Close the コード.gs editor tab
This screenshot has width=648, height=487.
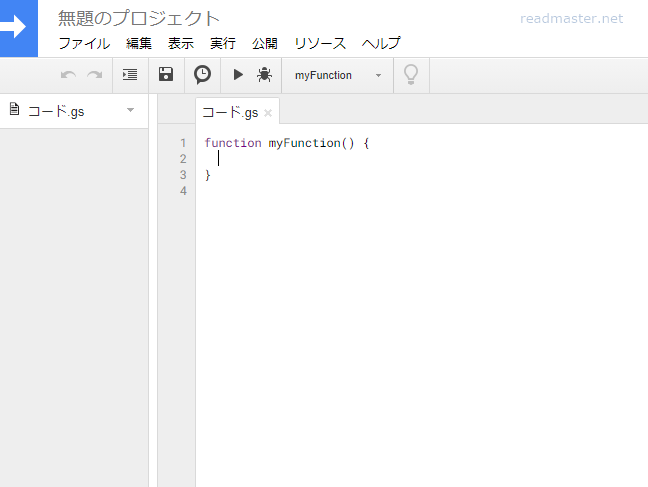pyautogui.click(x=267, y=113)
